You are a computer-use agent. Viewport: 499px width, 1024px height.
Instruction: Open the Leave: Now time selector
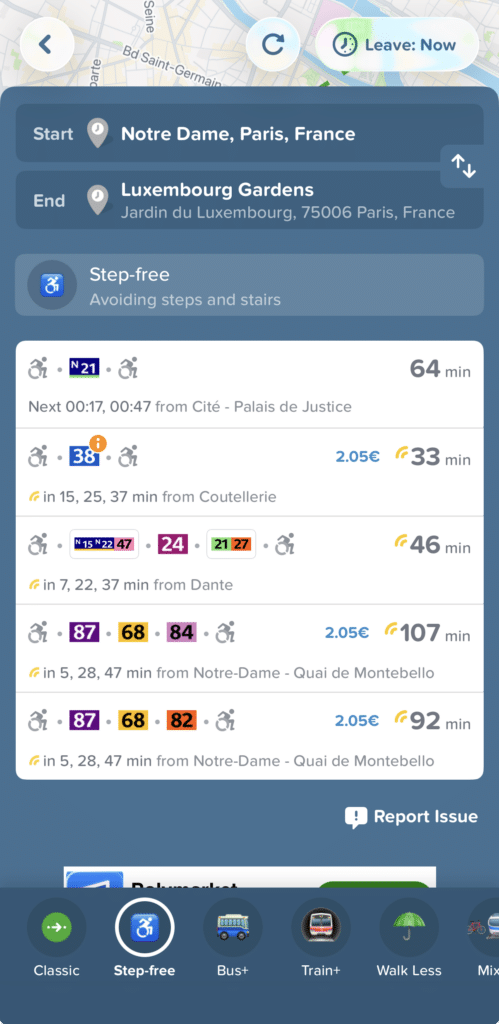(x=397, y=44)
